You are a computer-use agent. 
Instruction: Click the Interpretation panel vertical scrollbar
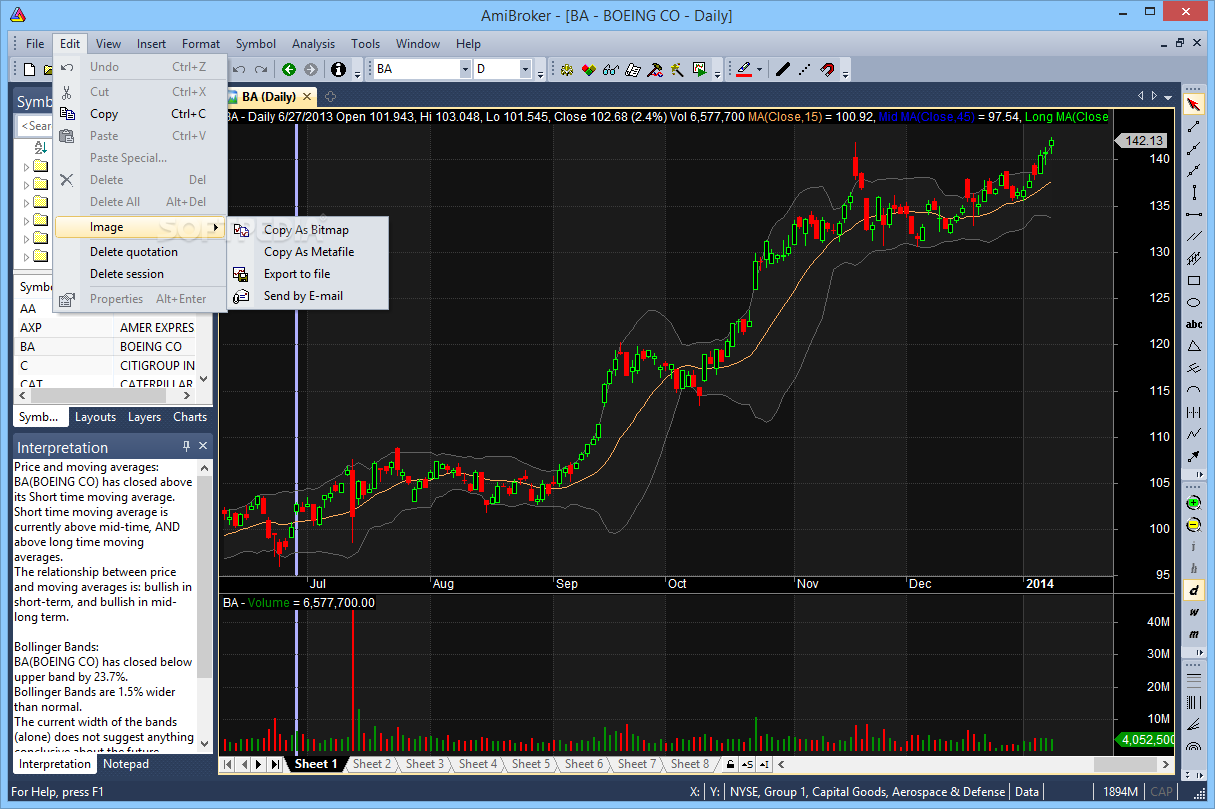click(x=205, y=605)
